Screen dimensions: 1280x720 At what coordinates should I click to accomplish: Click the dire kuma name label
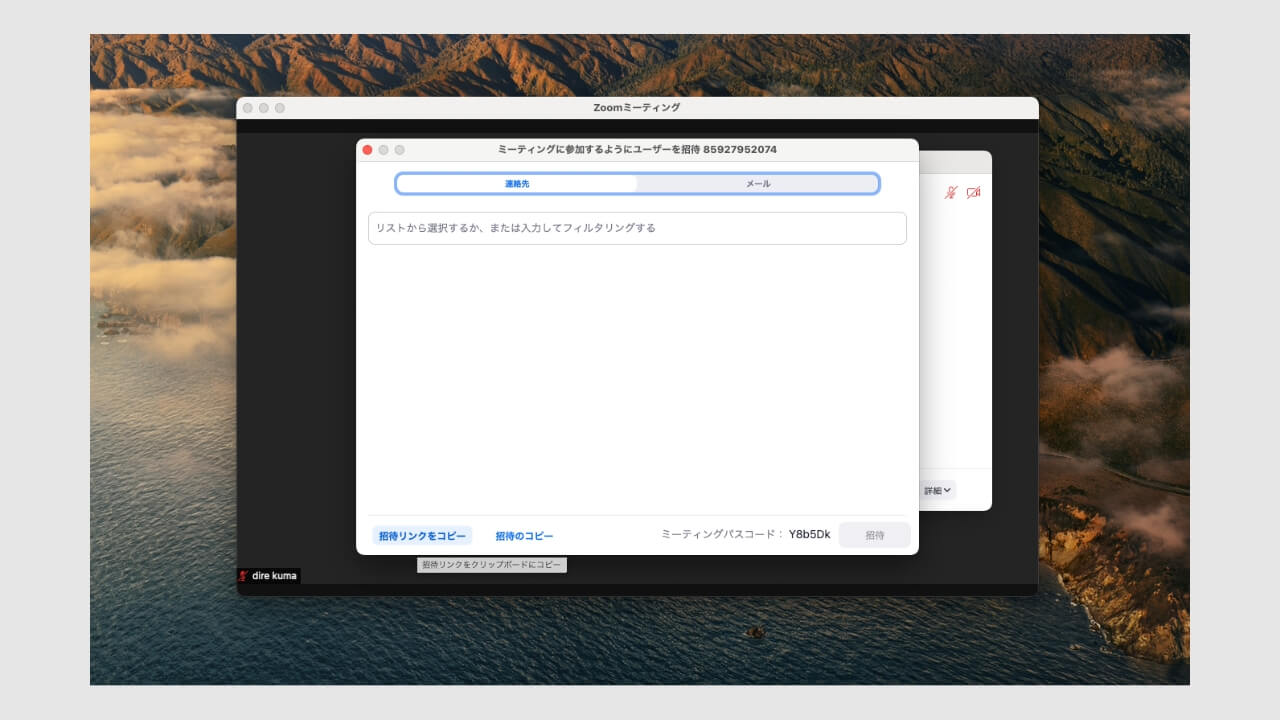[x=274, y=576]
